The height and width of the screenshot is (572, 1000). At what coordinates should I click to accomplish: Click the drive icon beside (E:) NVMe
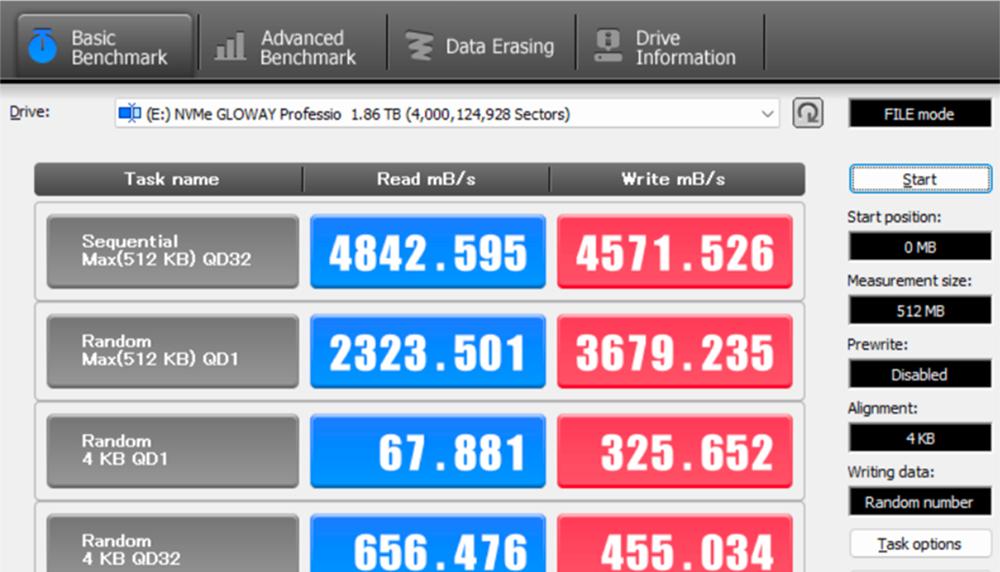130,114
